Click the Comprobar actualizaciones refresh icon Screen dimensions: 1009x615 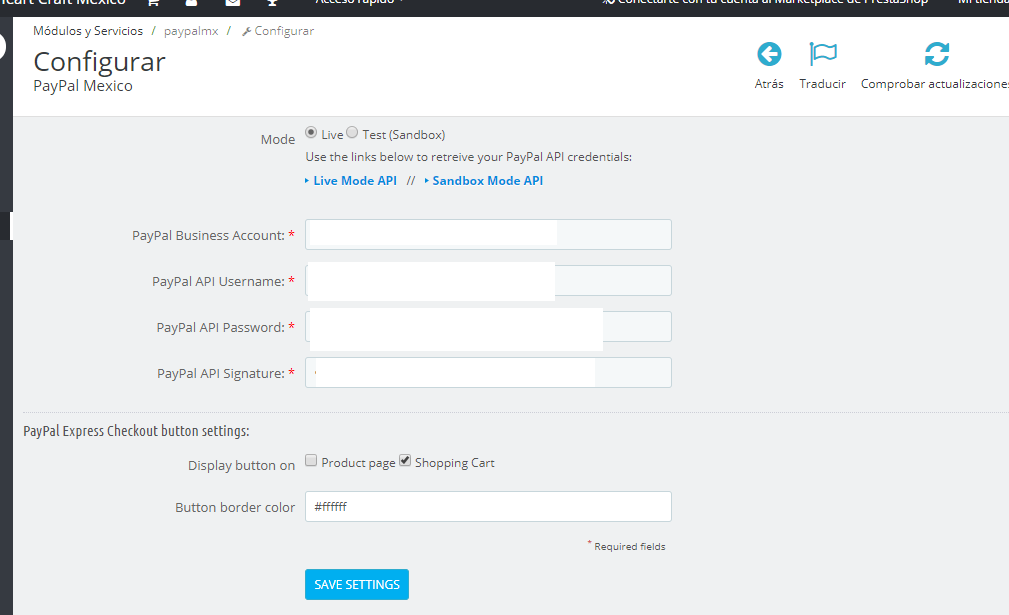pos(936,54)
